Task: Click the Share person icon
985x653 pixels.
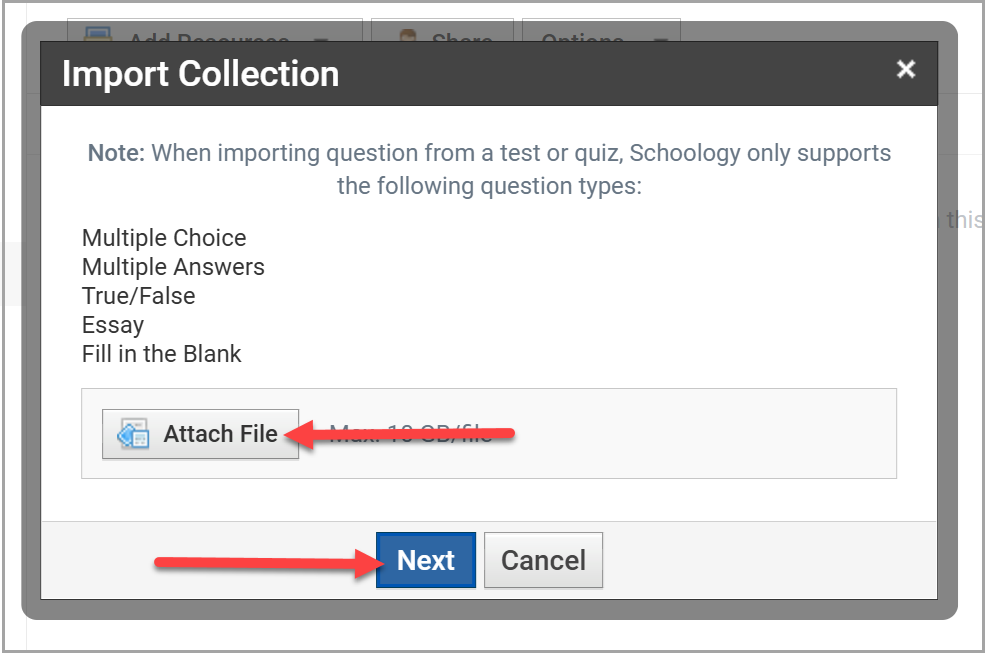Action: [408, 35]
